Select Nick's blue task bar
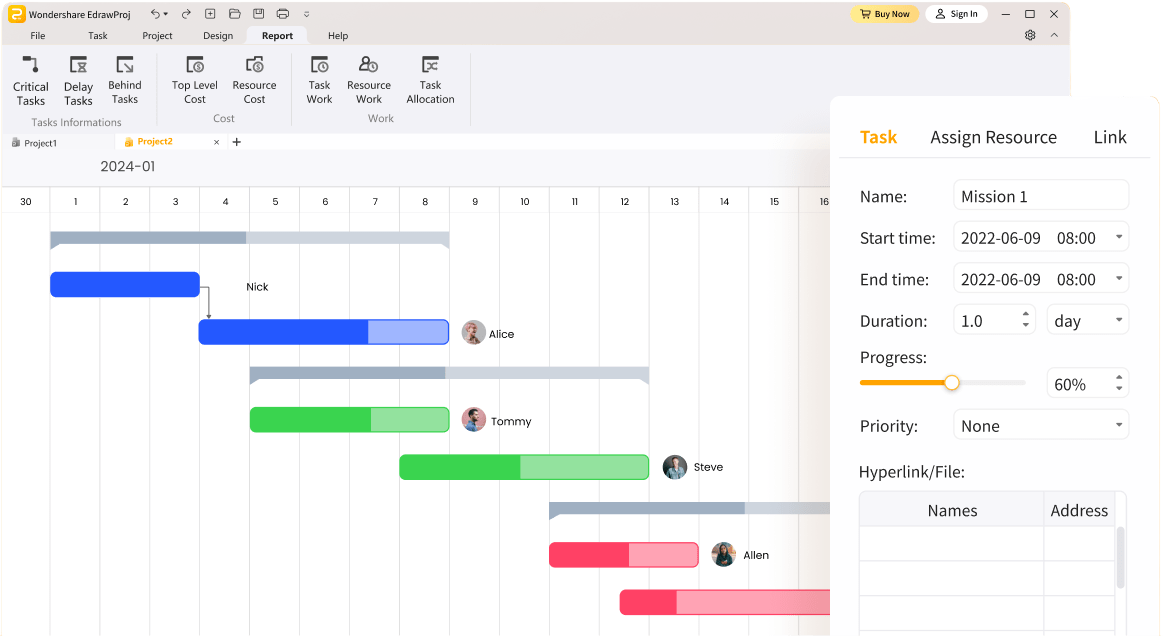Viewport: 1163px width, 636px height. [x=125, y=284]
